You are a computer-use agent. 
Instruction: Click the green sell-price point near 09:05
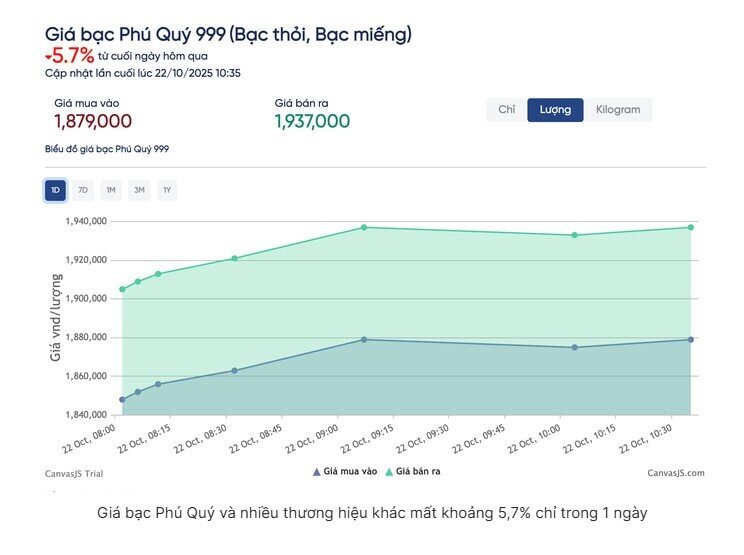364,227
